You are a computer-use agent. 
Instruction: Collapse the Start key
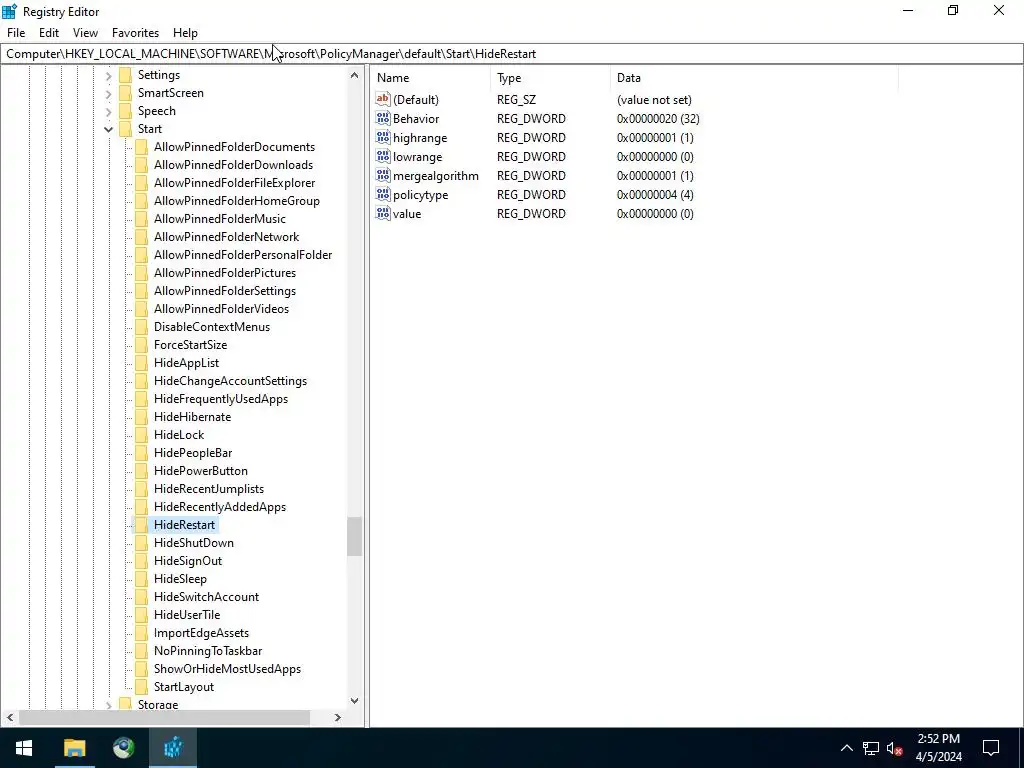pos(108,129)
